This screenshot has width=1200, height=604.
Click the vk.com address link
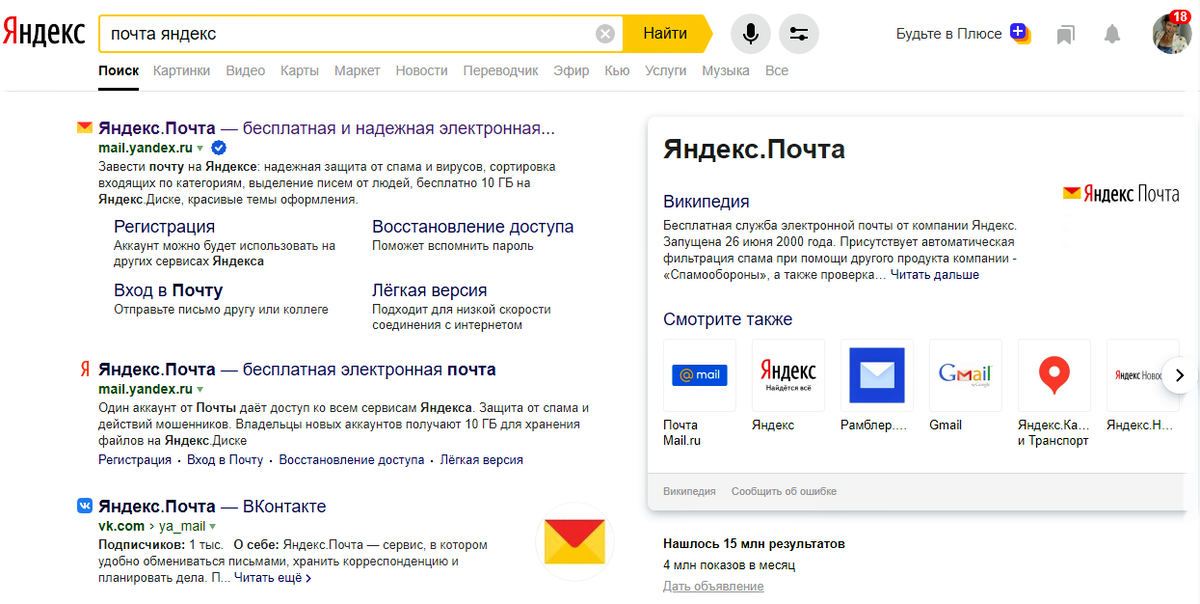point(121,526)
